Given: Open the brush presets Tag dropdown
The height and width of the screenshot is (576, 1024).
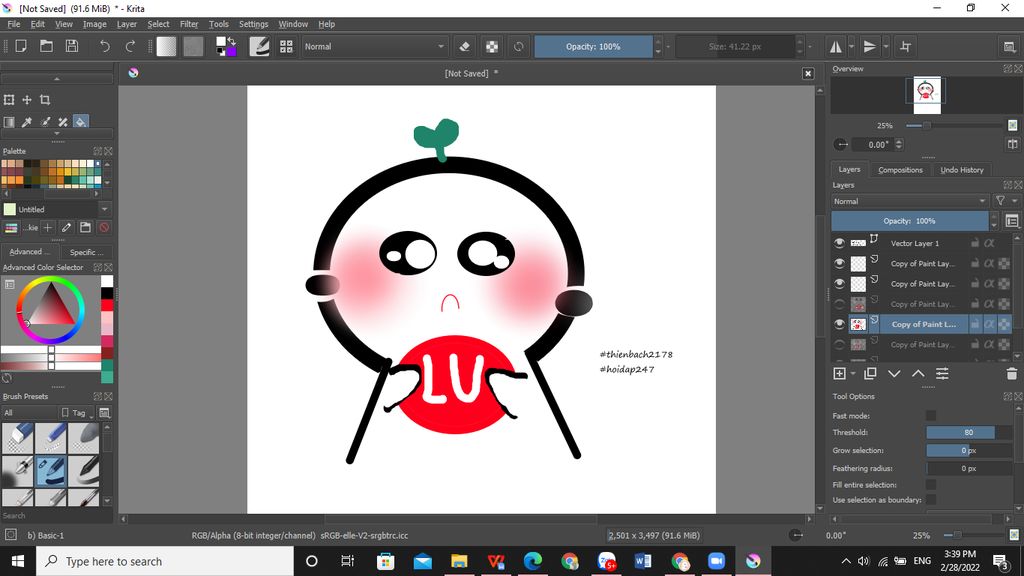Looking at the screenshot, I should (77, 413).
